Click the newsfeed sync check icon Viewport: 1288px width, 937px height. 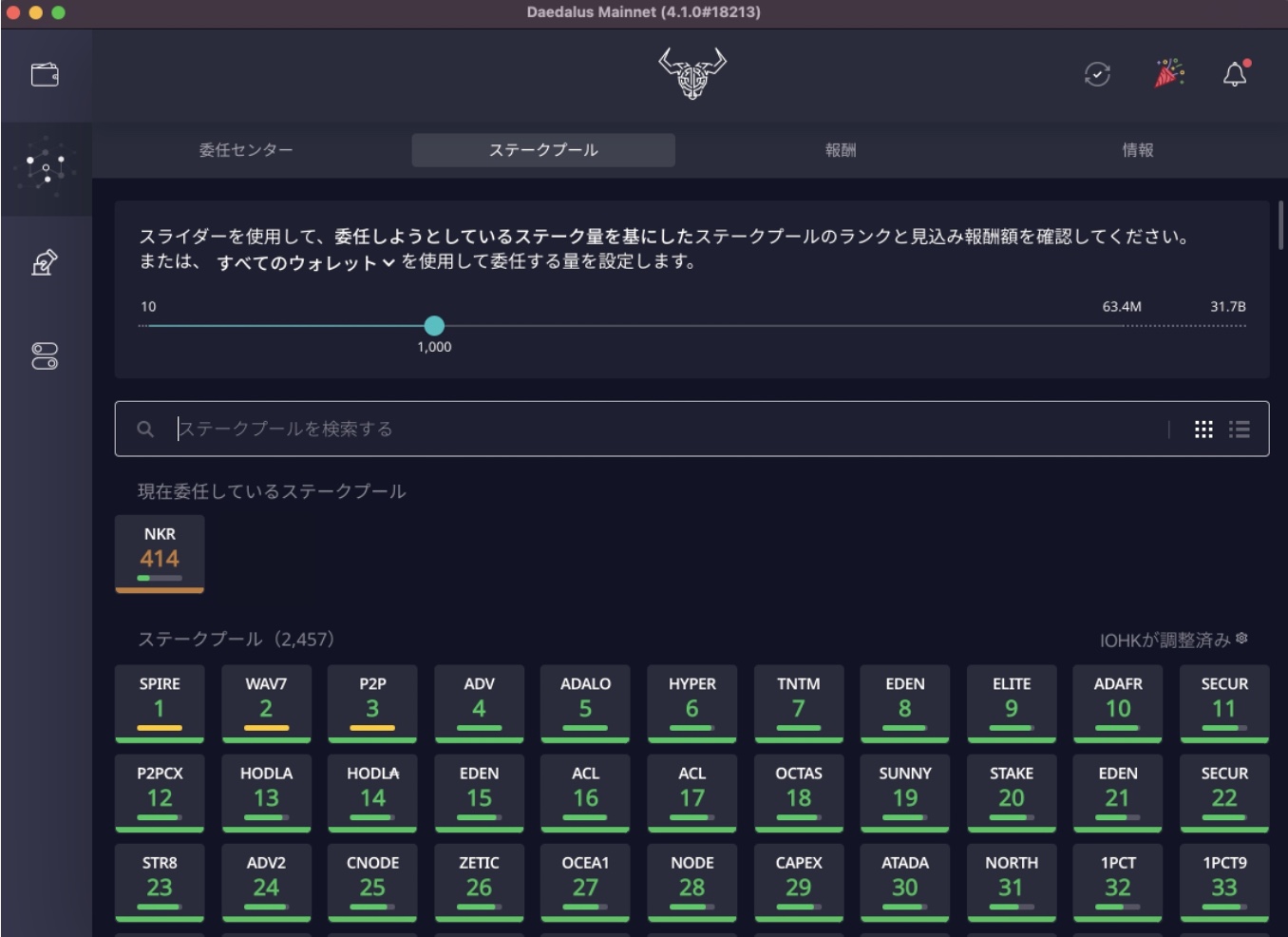pos(1096,72)
